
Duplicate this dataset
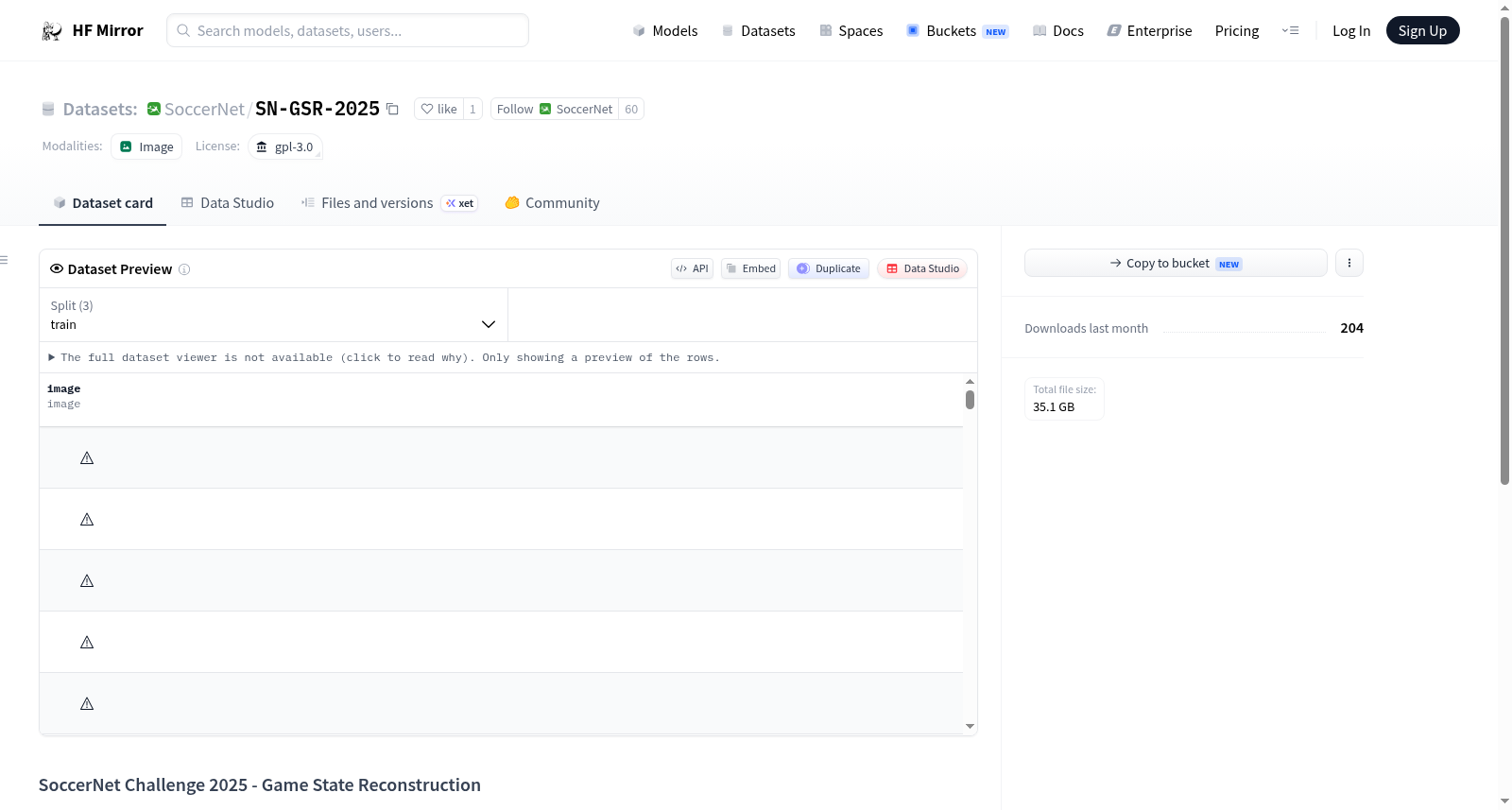tap(829, 268)
